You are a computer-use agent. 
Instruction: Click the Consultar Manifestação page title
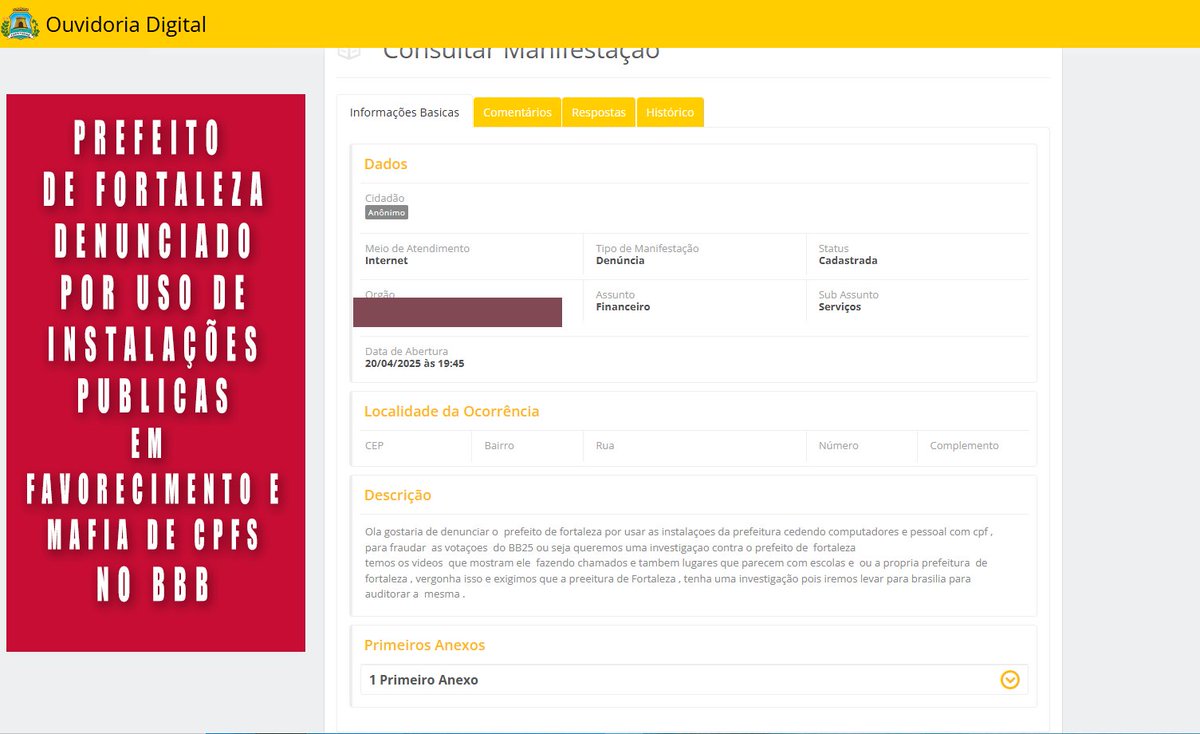pos(521,52)
